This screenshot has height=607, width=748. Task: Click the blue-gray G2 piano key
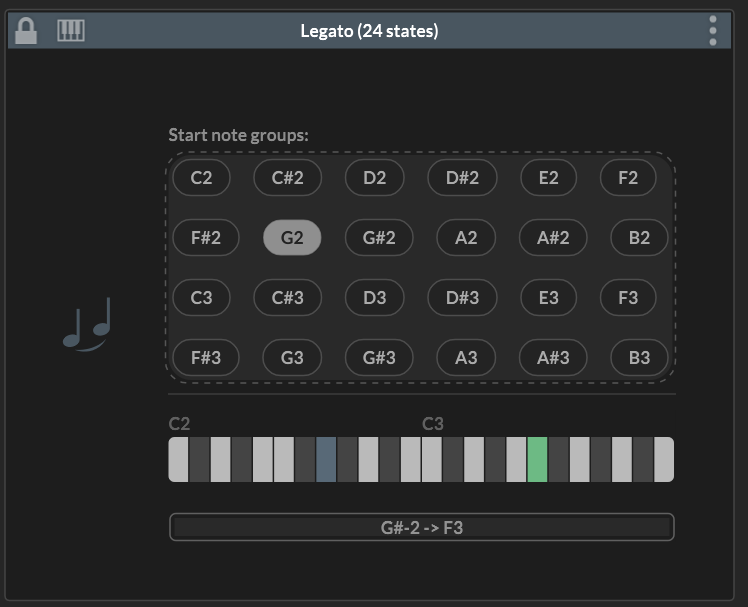326,459
